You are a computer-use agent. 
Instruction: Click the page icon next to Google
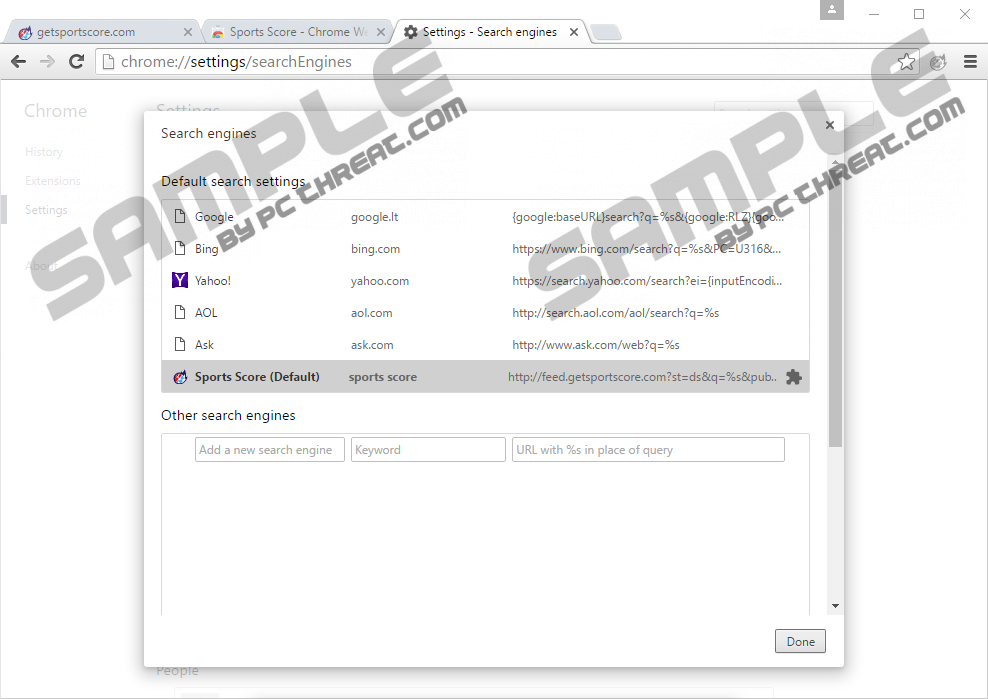tap(180, 216)
